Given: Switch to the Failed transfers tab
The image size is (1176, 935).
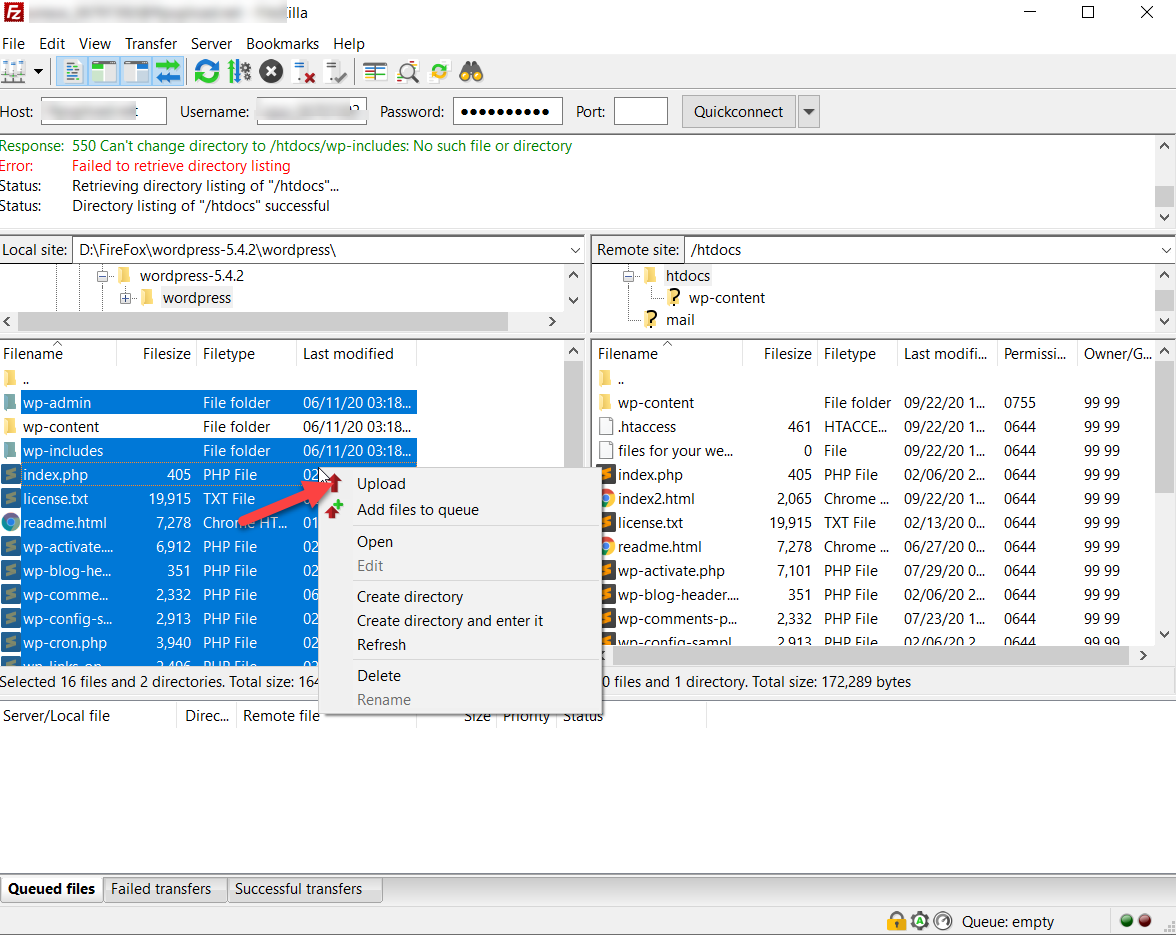Looking at the screenshot, I should (x=161, y=889).
